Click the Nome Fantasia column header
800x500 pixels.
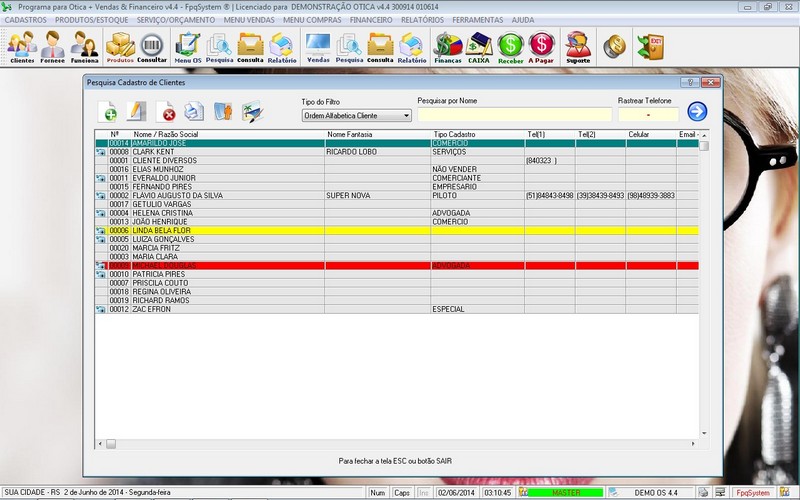(x=378, y=134)
